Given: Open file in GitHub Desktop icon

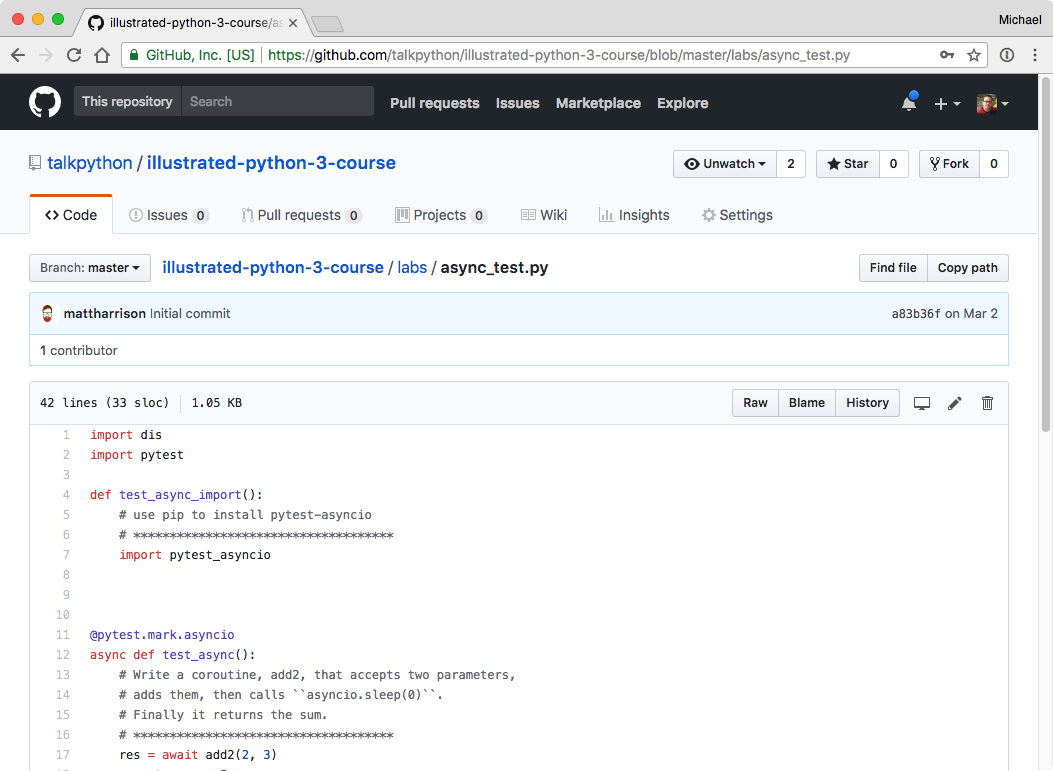Looking at the screenshot, I should pyautogui.click(x=921, y=403).
